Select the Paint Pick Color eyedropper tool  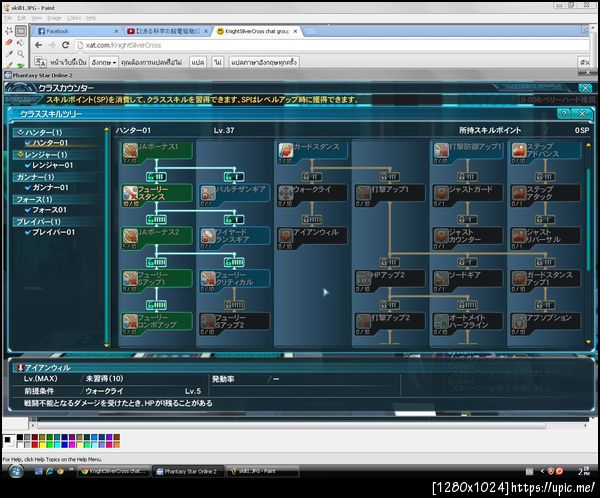(x=9, y=54)
